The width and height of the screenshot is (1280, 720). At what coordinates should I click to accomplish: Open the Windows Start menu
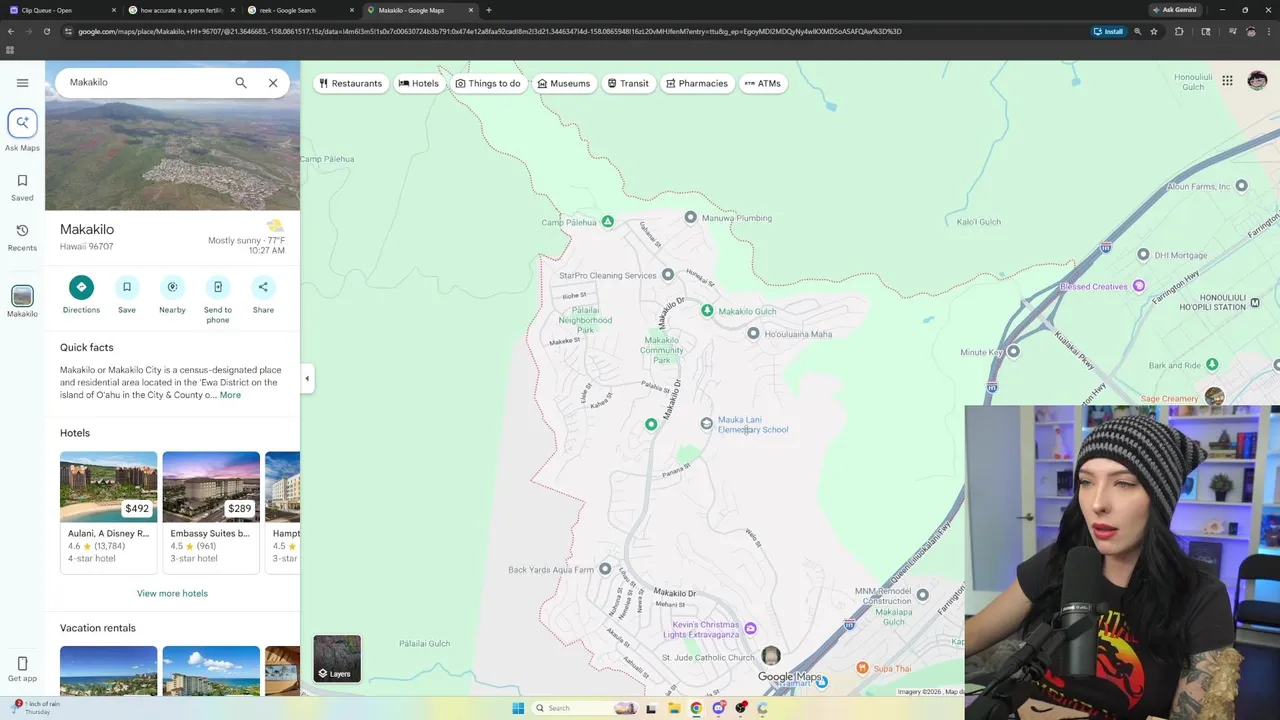[518, 708]
